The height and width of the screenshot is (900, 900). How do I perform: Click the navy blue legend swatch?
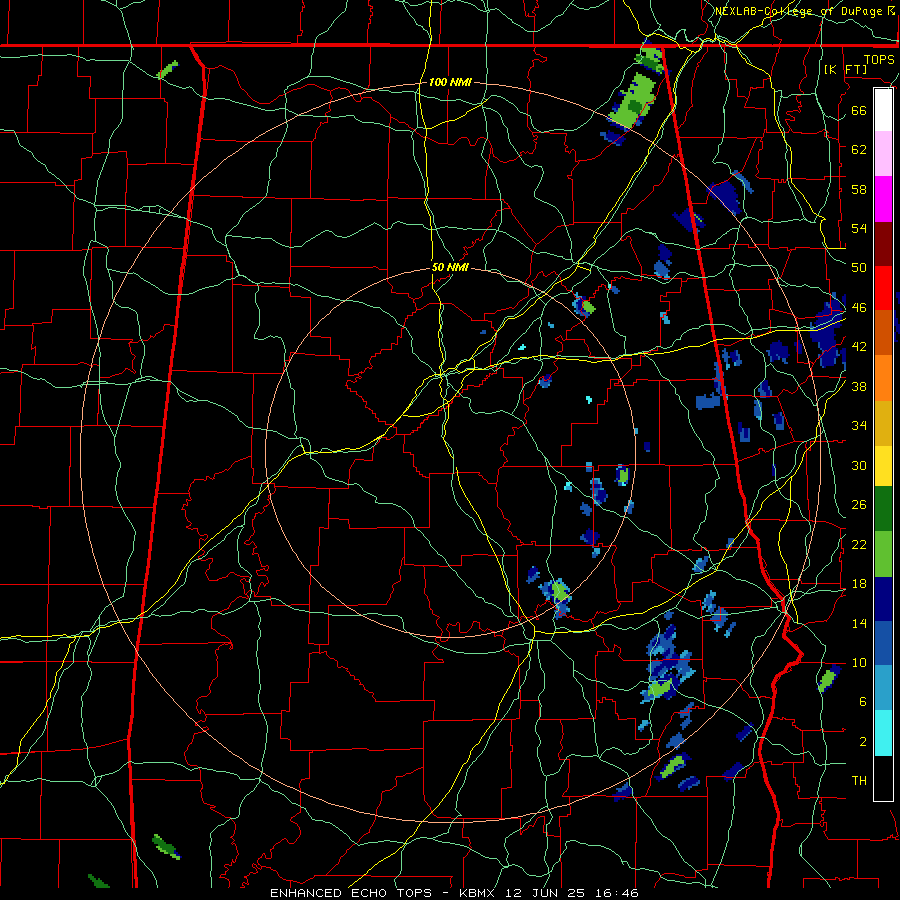pos(883,599)
